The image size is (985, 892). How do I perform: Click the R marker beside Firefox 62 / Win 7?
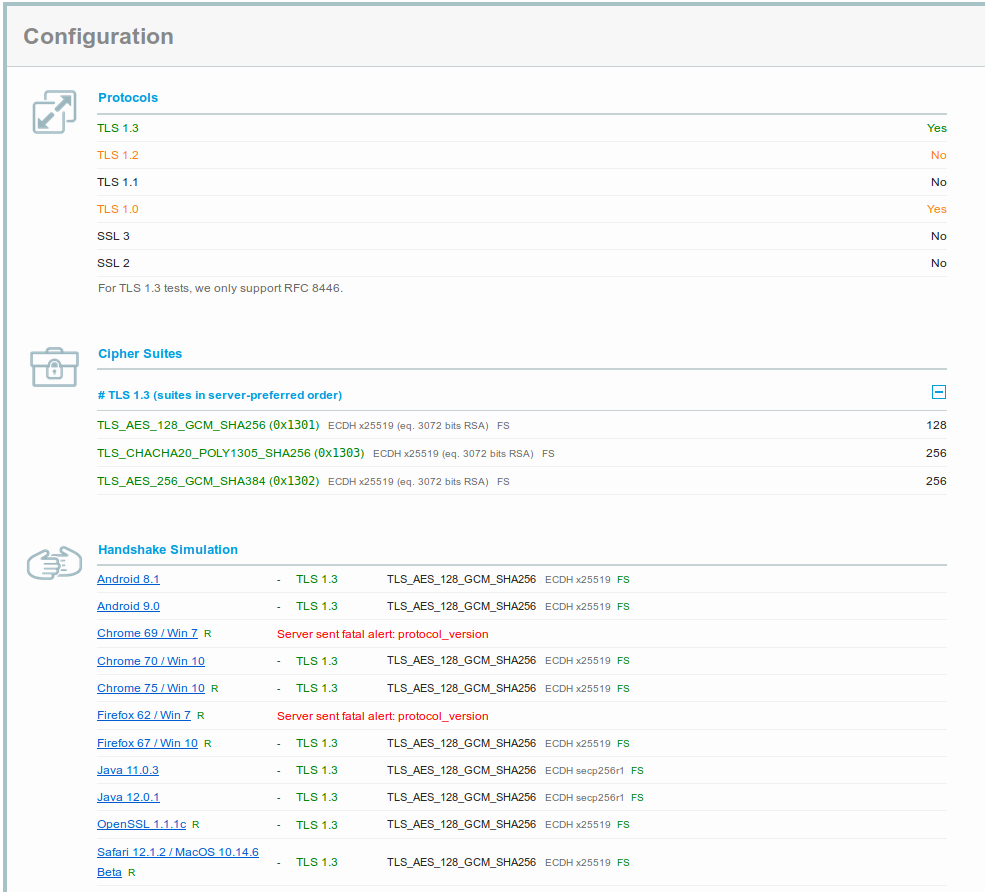pos(200,715)
